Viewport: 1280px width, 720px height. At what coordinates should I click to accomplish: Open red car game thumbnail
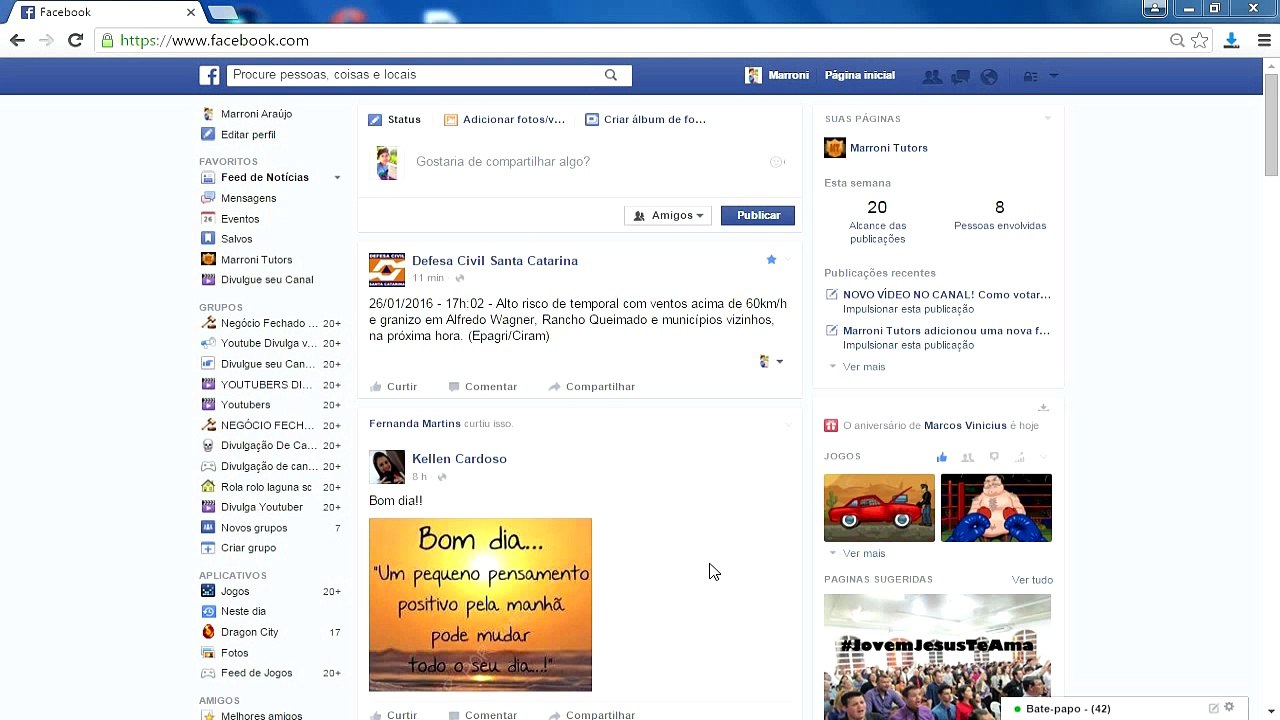tap(879, 508)
